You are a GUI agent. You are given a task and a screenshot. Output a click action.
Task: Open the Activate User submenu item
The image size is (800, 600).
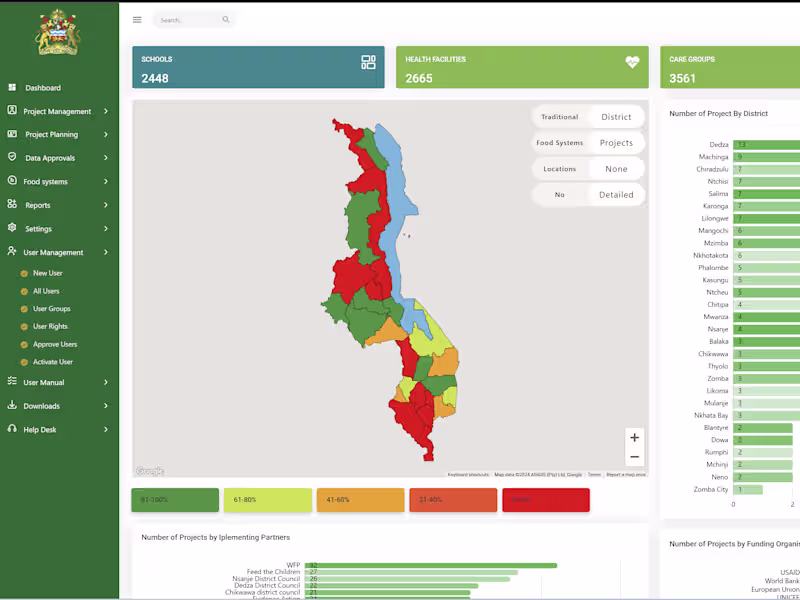tap(53, 362)
